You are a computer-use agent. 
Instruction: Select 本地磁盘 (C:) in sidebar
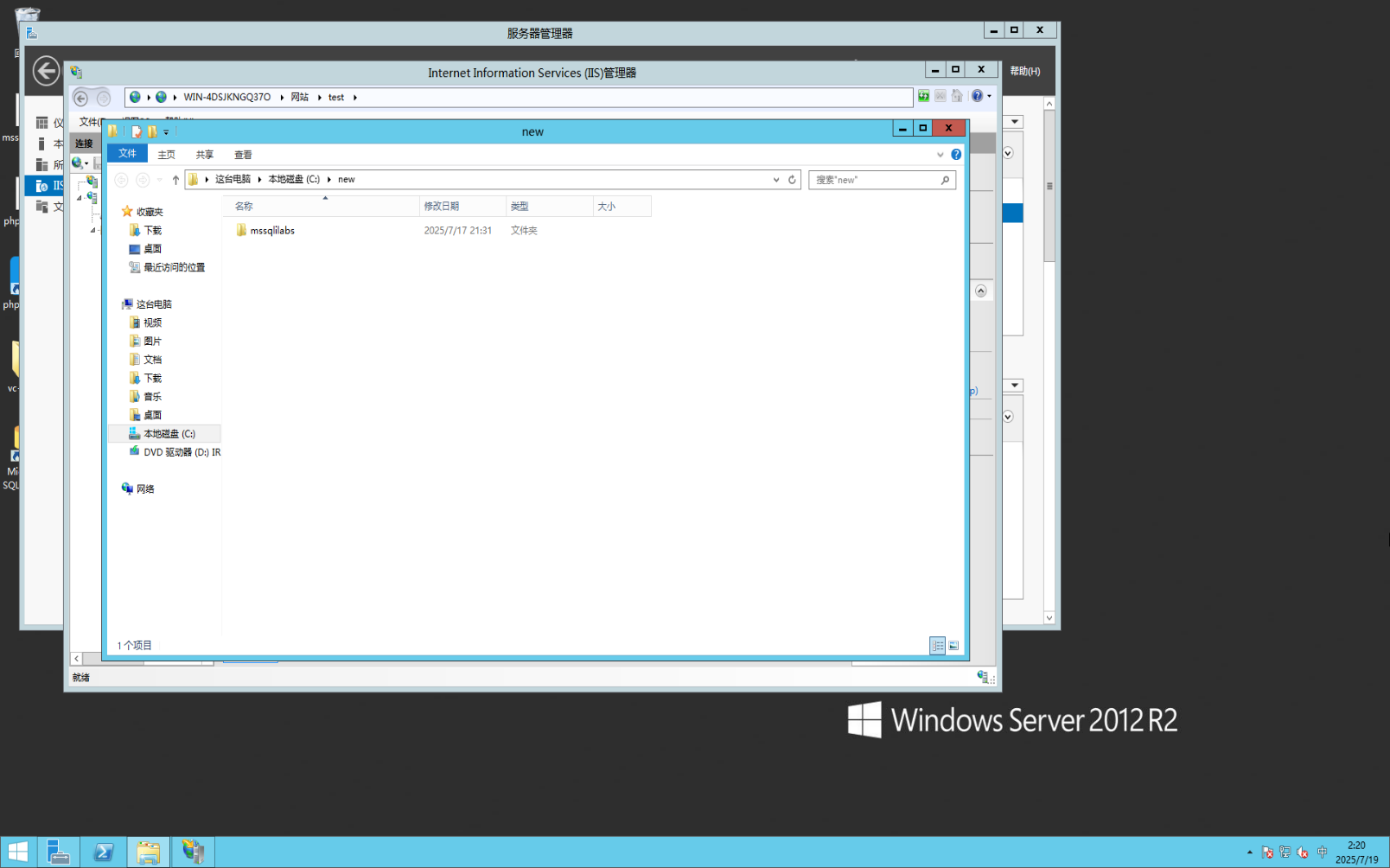170,433
